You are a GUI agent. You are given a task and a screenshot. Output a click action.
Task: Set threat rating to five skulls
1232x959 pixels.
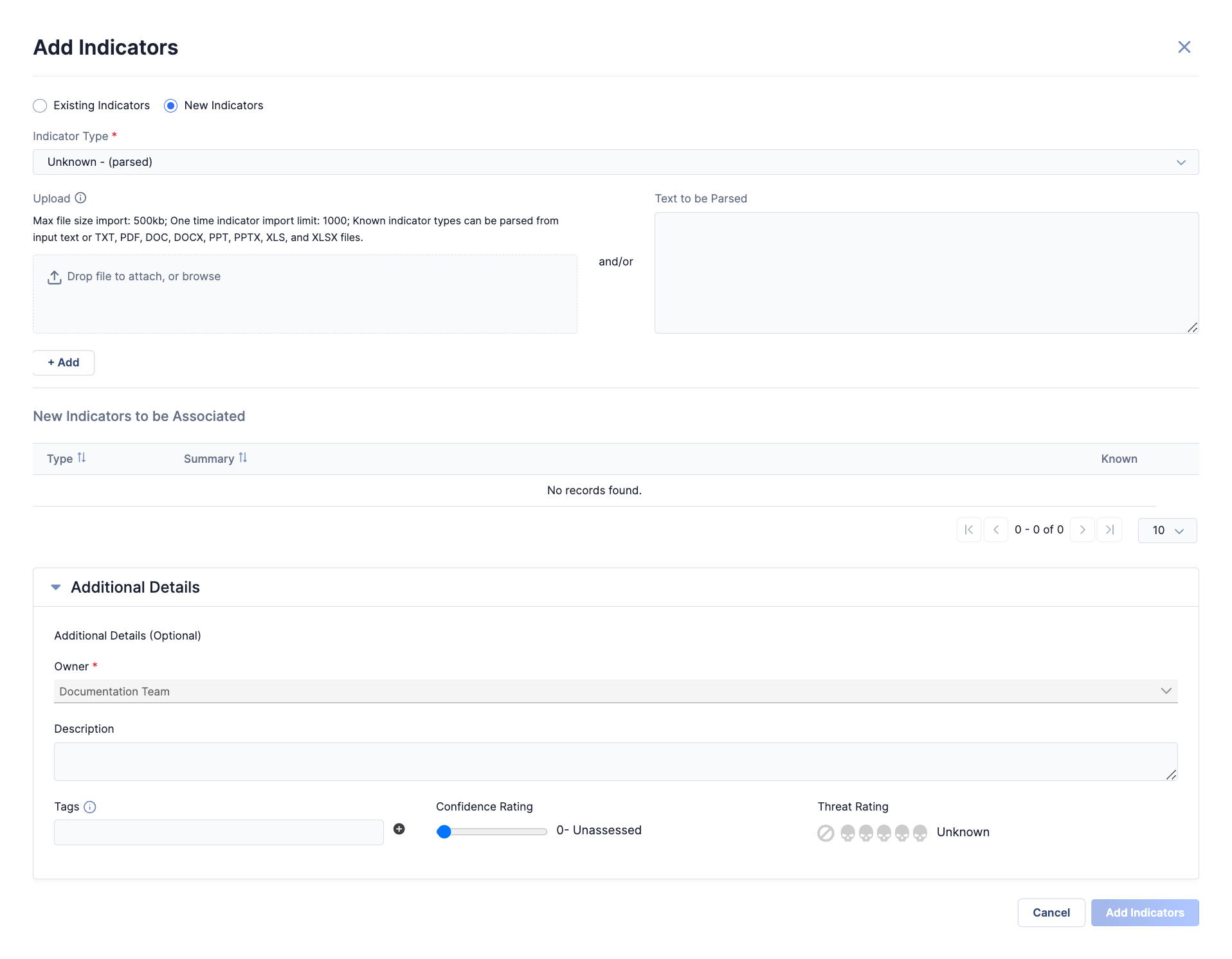click(x=920, y=833)
